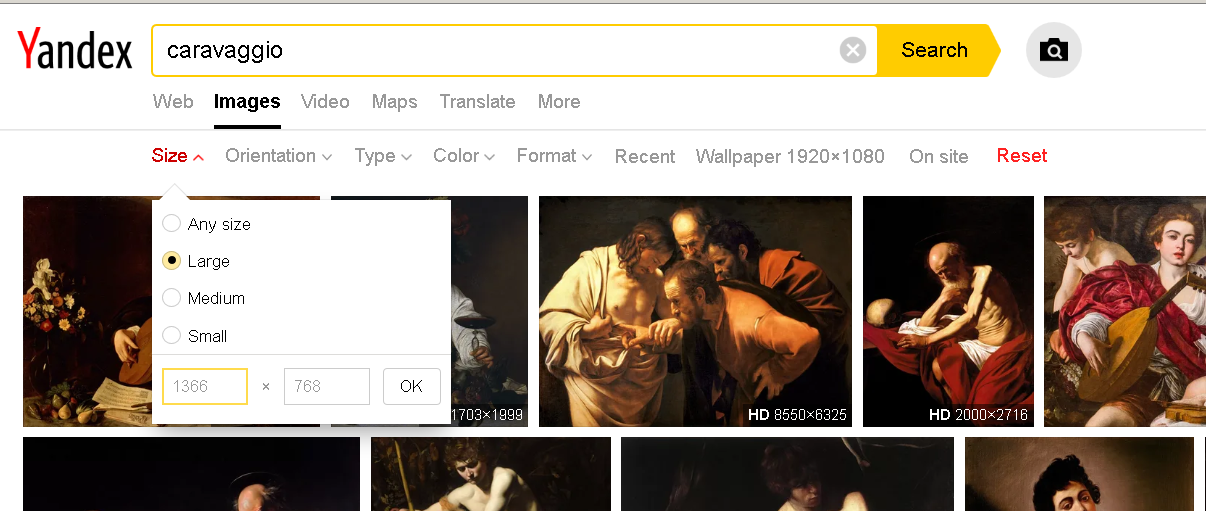Choose the Small size radio option
Image resolution: width=1206 pixels, height=511 pixels.
coord(196,336)
